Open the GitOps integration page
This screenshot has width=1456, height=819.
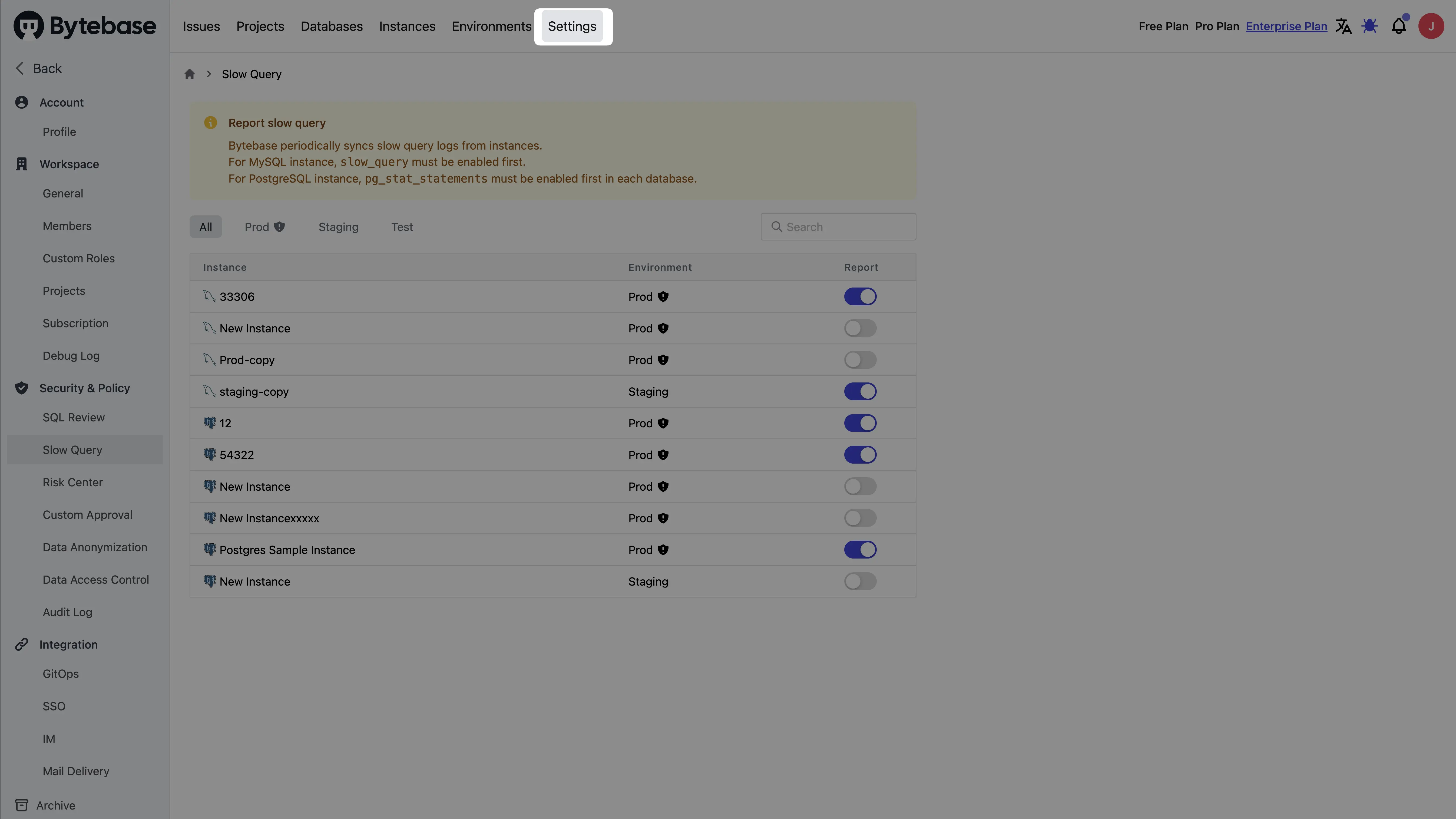coord(61,674)
